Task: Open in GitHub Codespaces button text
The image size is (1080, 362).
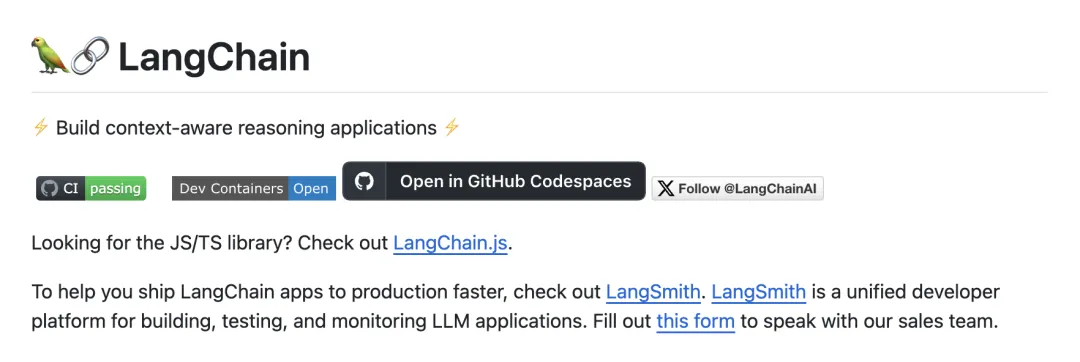Action: pyautogui.click(x=515, y=181)
